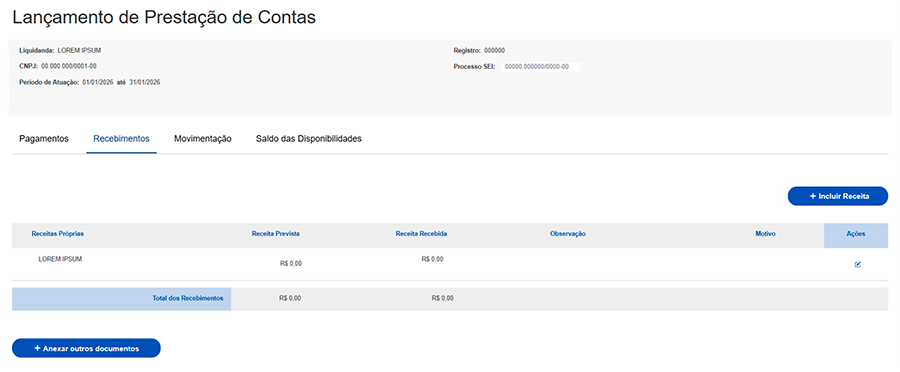
Task: Click the Ações column header
Action: point(856,234)
